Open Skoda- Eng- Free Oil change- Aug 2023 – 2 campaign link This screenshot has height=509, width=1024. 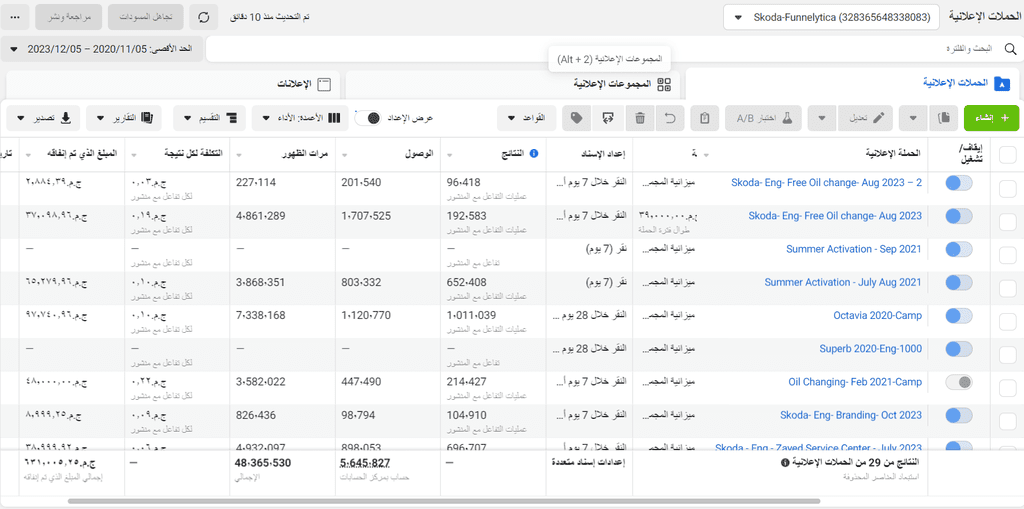coord(826,183)
